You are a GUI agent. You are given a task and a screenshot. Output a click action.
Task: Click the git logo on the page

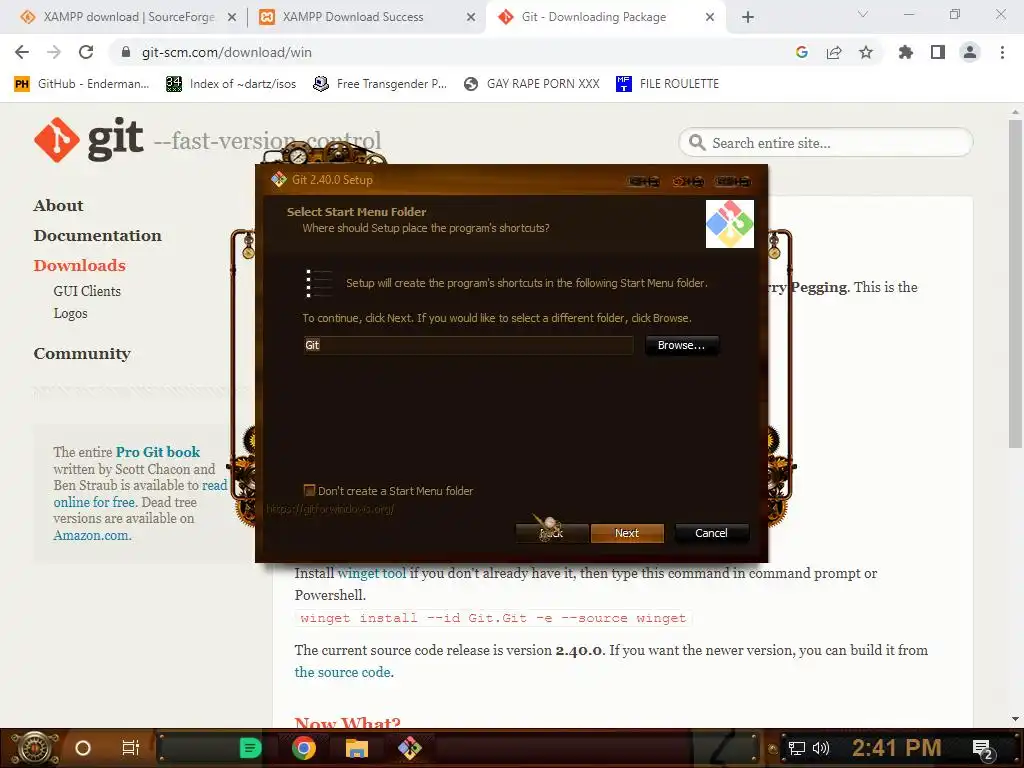click(88, 139)
